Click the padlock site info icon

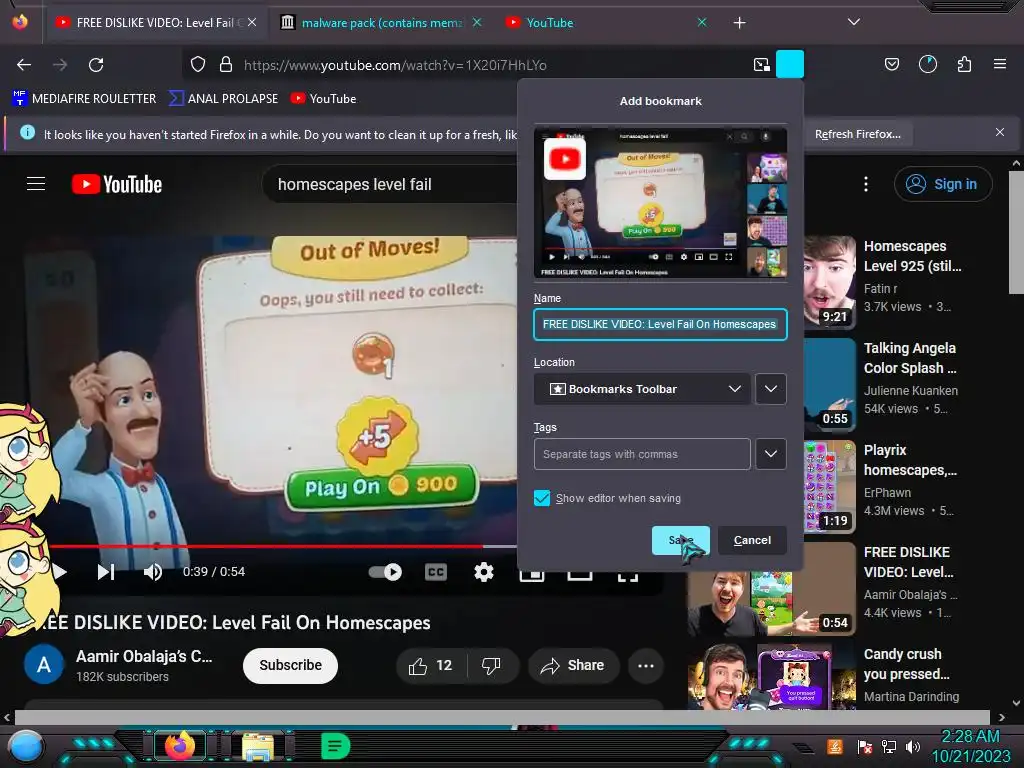click(226, 65)
